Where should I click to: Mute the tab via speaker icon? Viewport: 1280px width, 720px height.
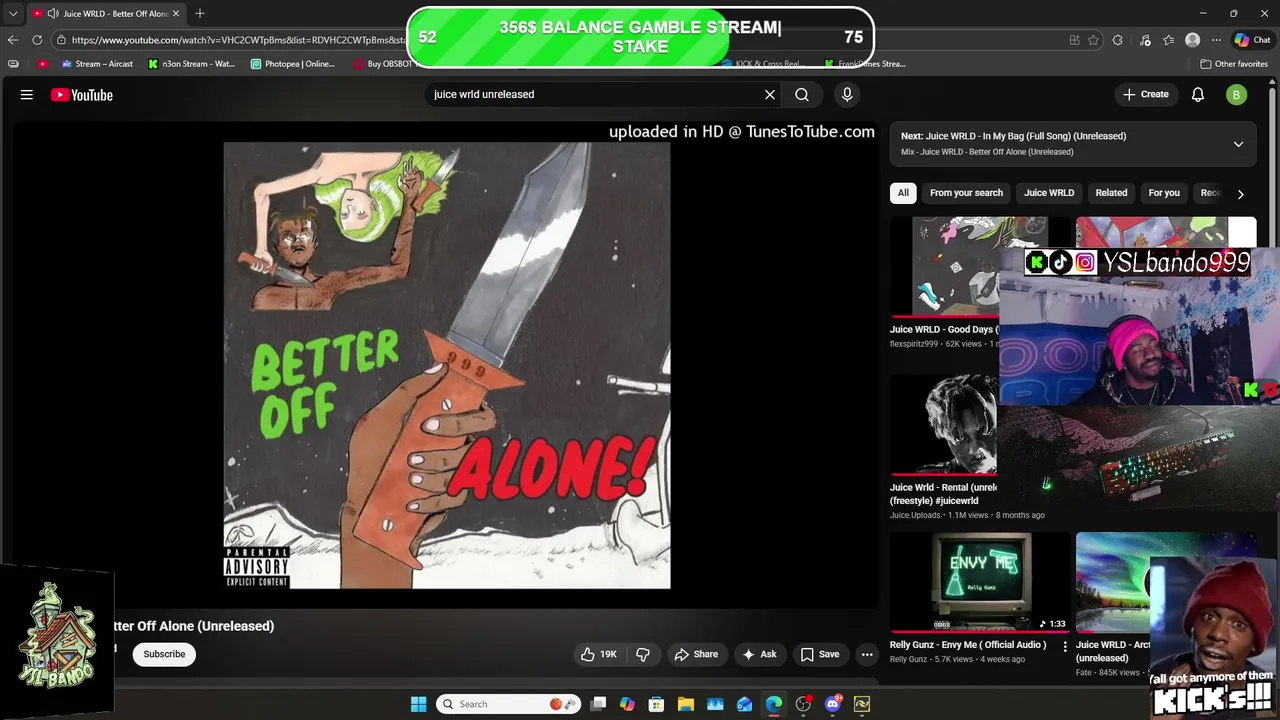tap(52, 13)
